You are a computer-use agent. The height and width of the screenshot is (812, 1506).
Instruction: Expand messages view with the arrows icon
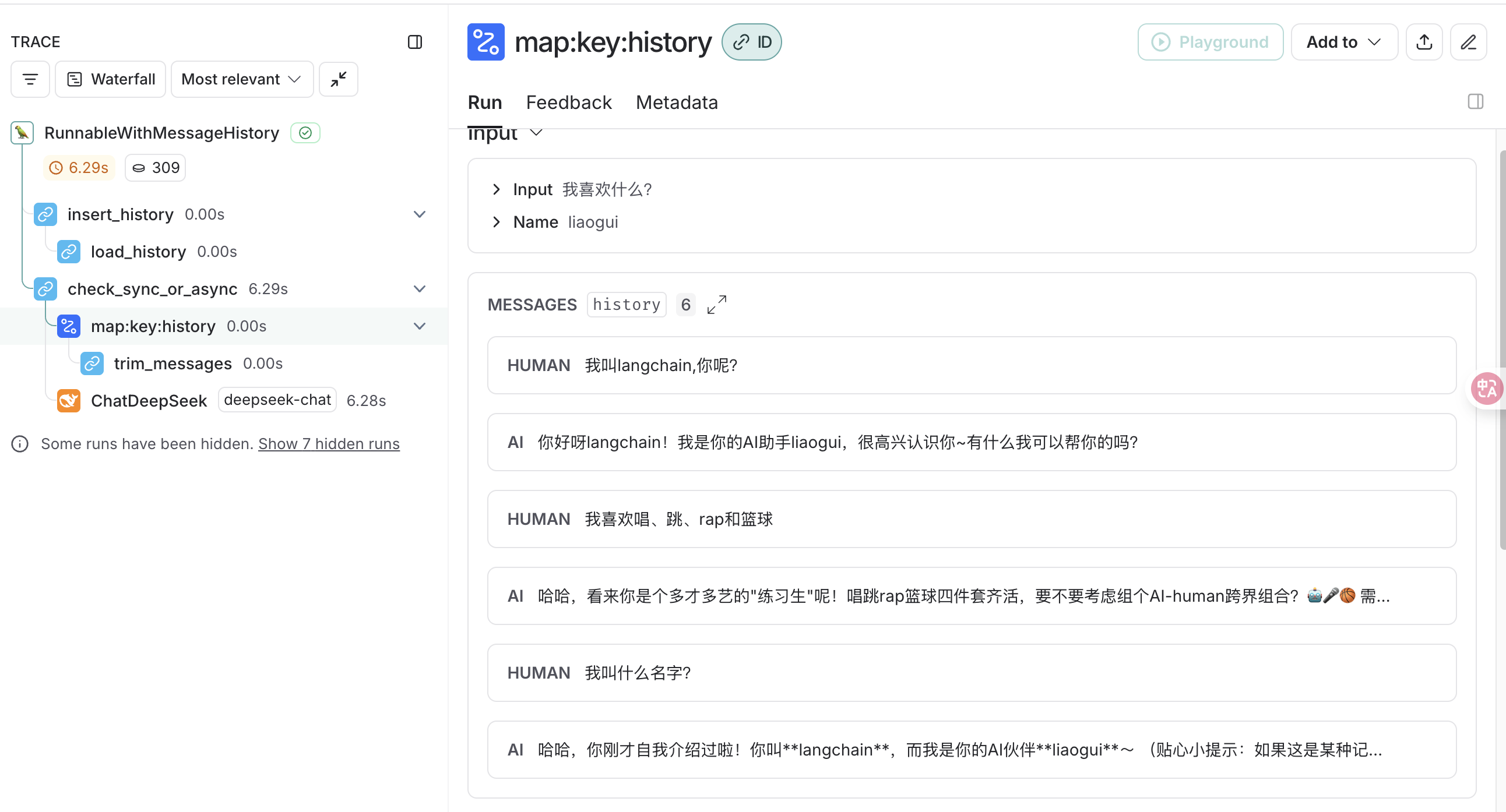click(716, 304)
